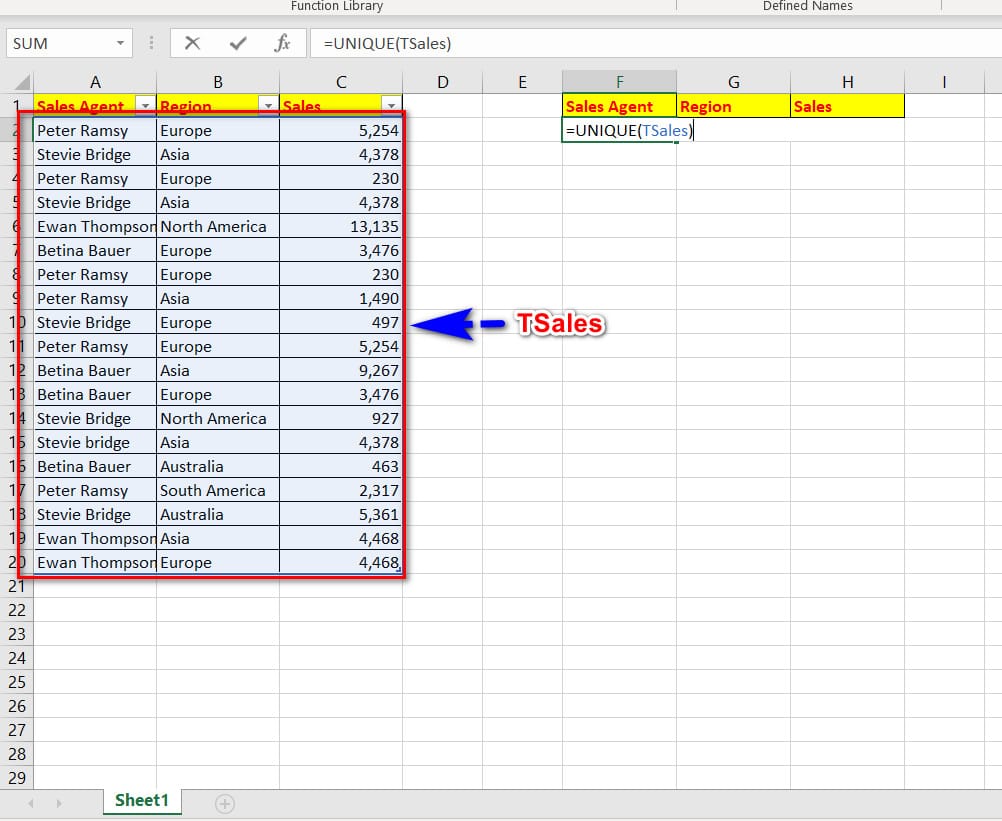Expand the Name Box dropdown arrow
The width and height of the screenshot is (1002, 821).
120,43
